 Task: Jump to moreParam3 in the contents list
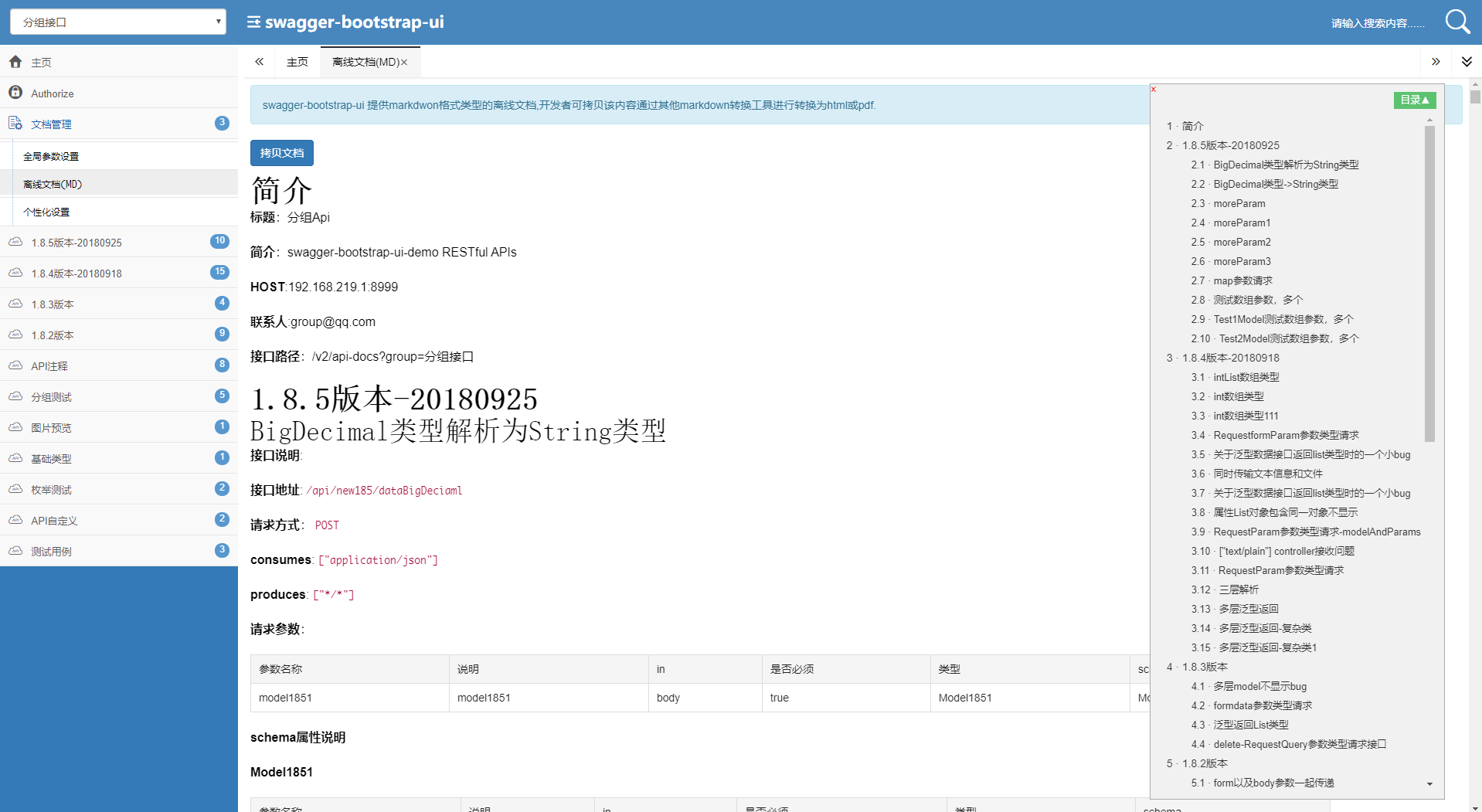coord(1242,261)
